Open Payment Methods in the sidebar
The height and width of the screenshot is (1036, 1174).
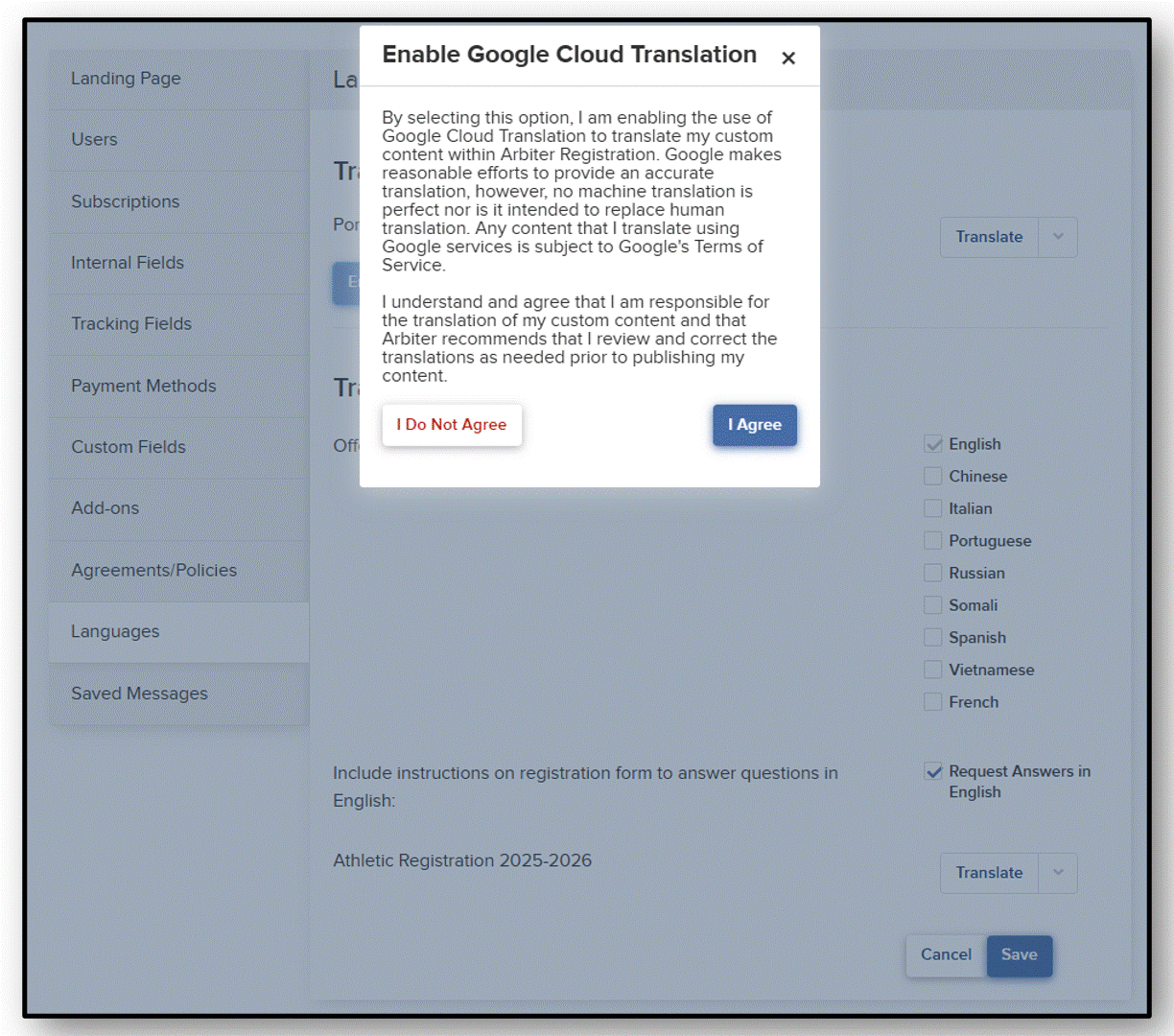pos(178,386)
